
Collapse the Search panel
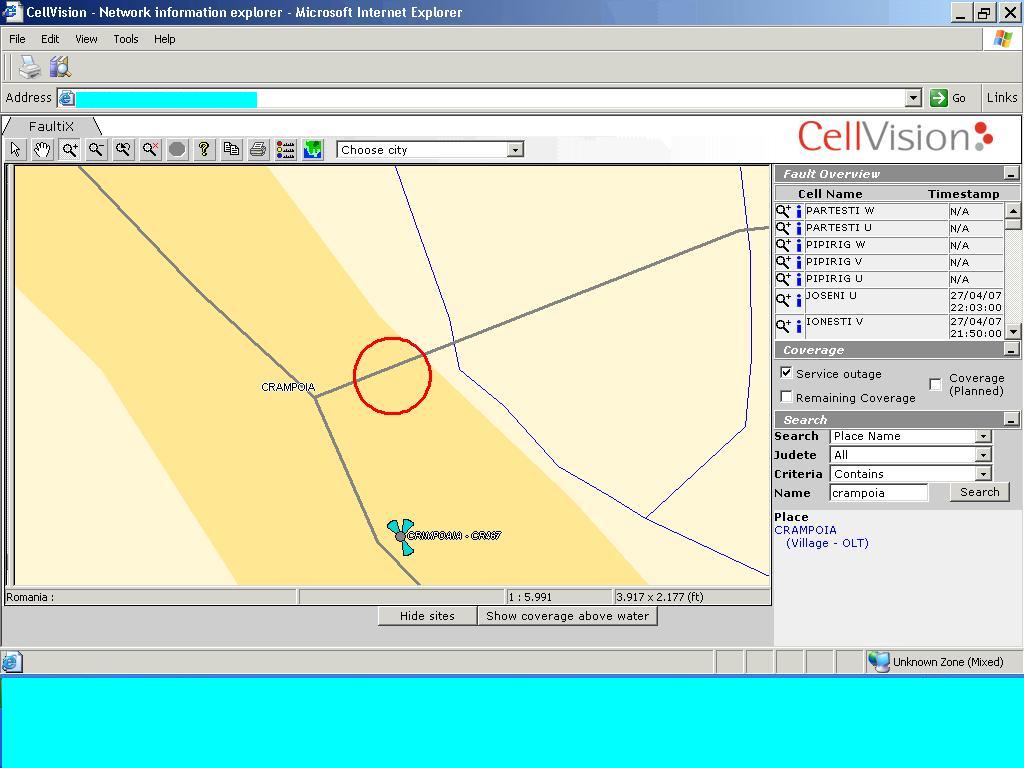coord(1011,420)
